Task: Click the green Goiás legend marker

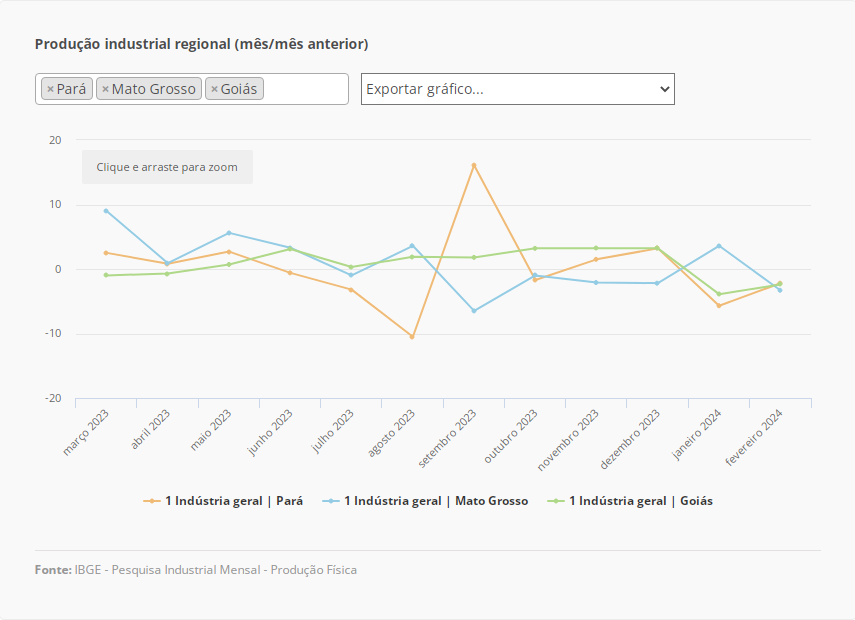Action: pyautogui.click(x=556, y=501)
